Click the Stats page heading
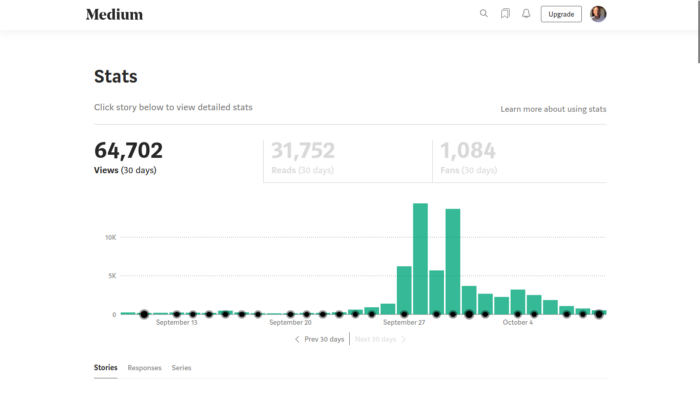The height and width of the screenshot is (393, 700). (x=116, y=76)
